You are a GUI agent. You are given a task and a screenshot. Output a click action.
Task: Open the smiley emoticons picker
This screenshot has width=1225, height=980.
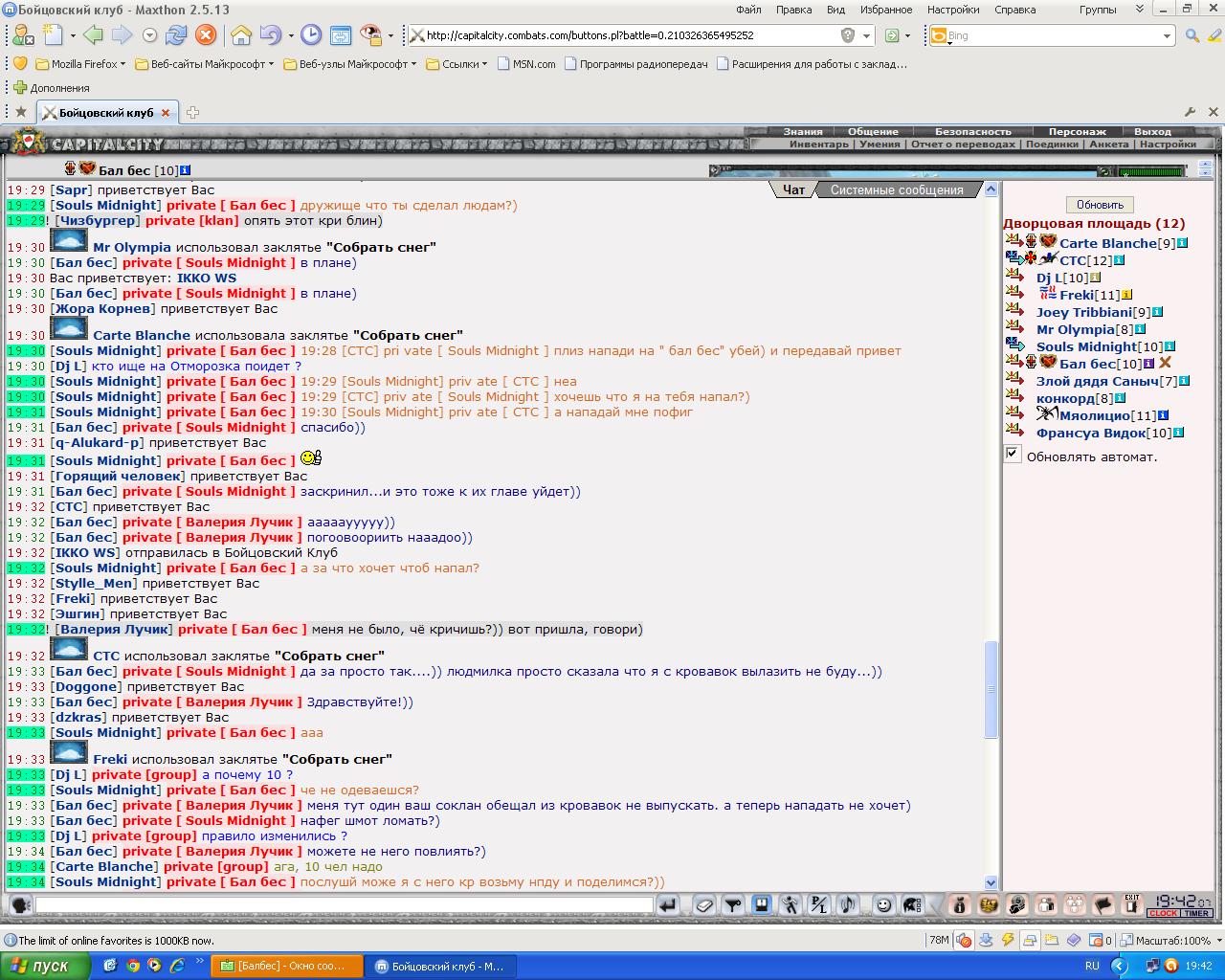(x=883, y=904)
